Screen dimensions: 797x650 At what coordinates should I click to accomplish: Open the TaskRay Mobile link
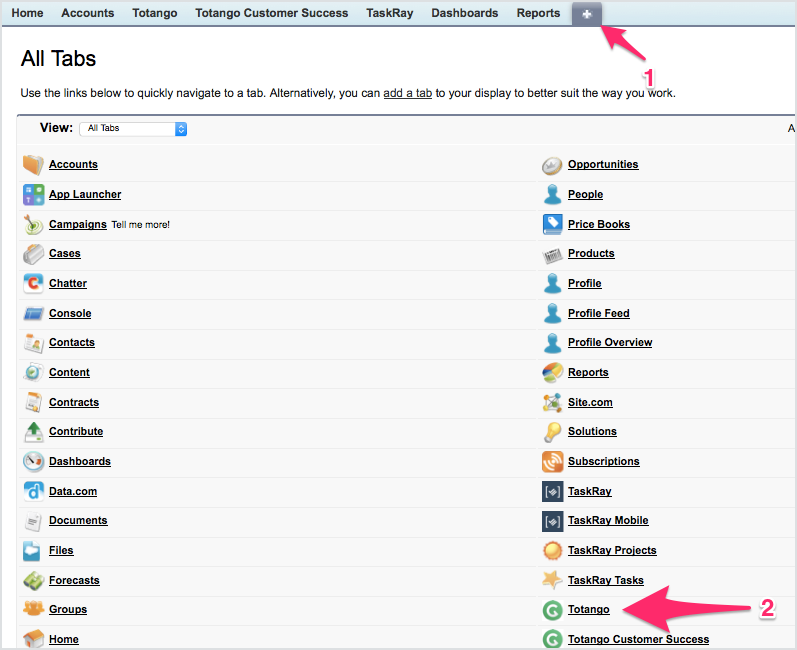pyautogui.click(x=608, y=520)
